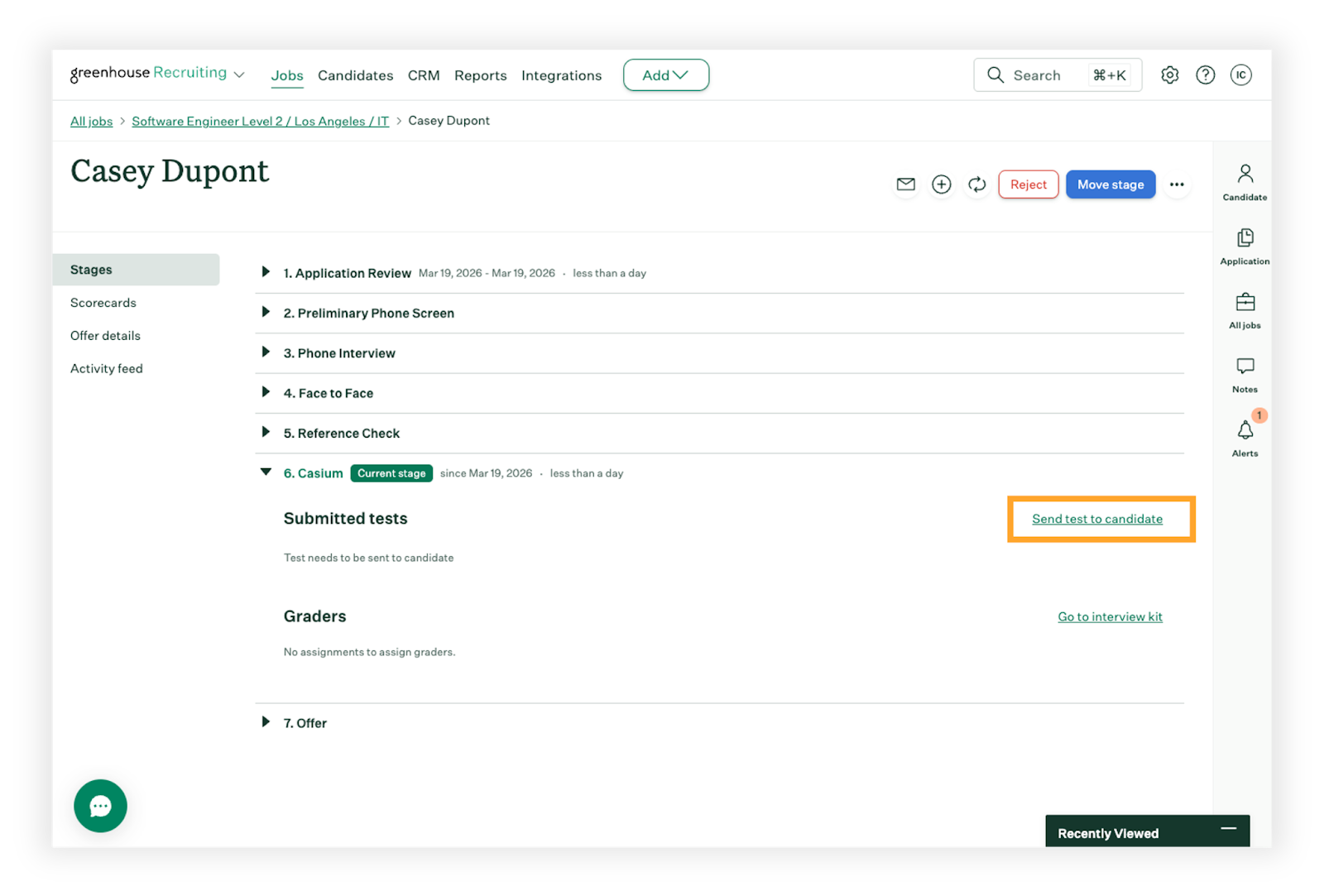This screenshot has height=896, width=1324.
Task: Collapse the Casium current stage
Action: coord(266,472)
